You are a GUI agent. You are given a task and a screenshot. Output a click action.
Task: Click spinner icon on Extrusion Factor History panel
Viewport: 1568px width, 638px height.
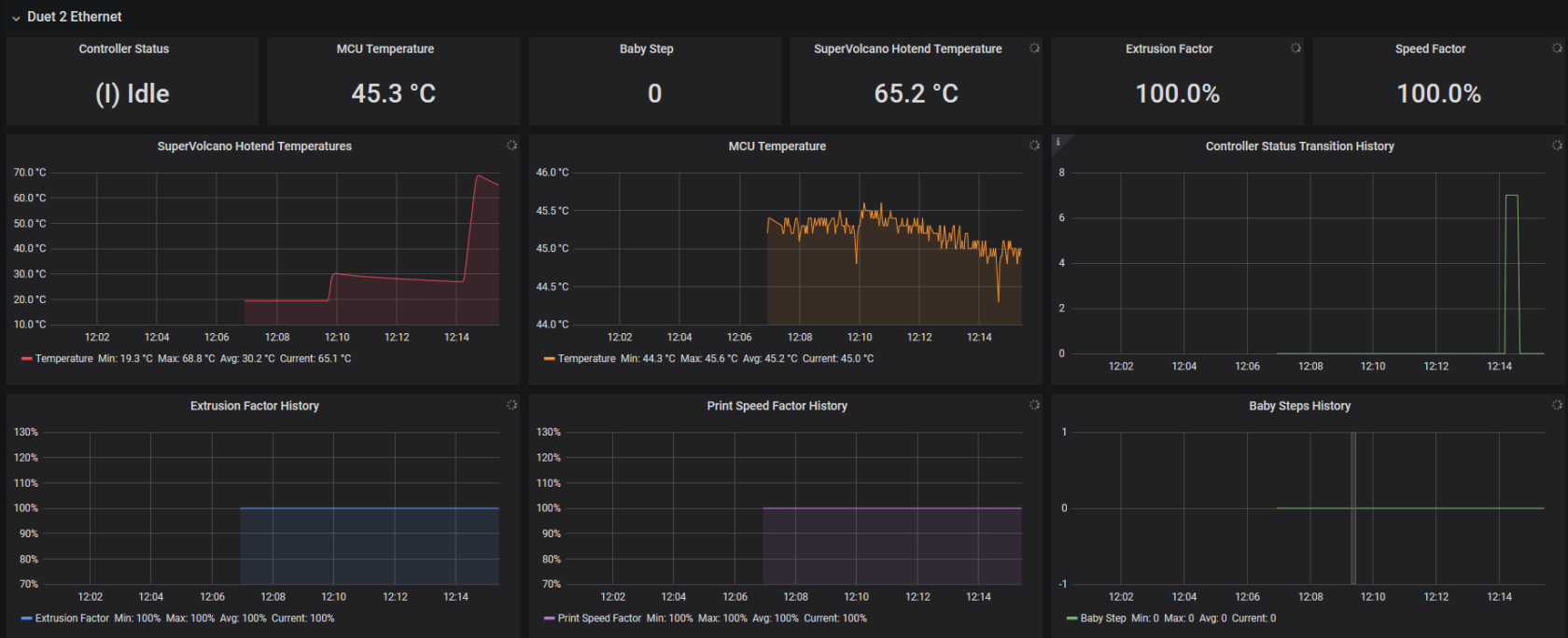(x=511, y=405)
